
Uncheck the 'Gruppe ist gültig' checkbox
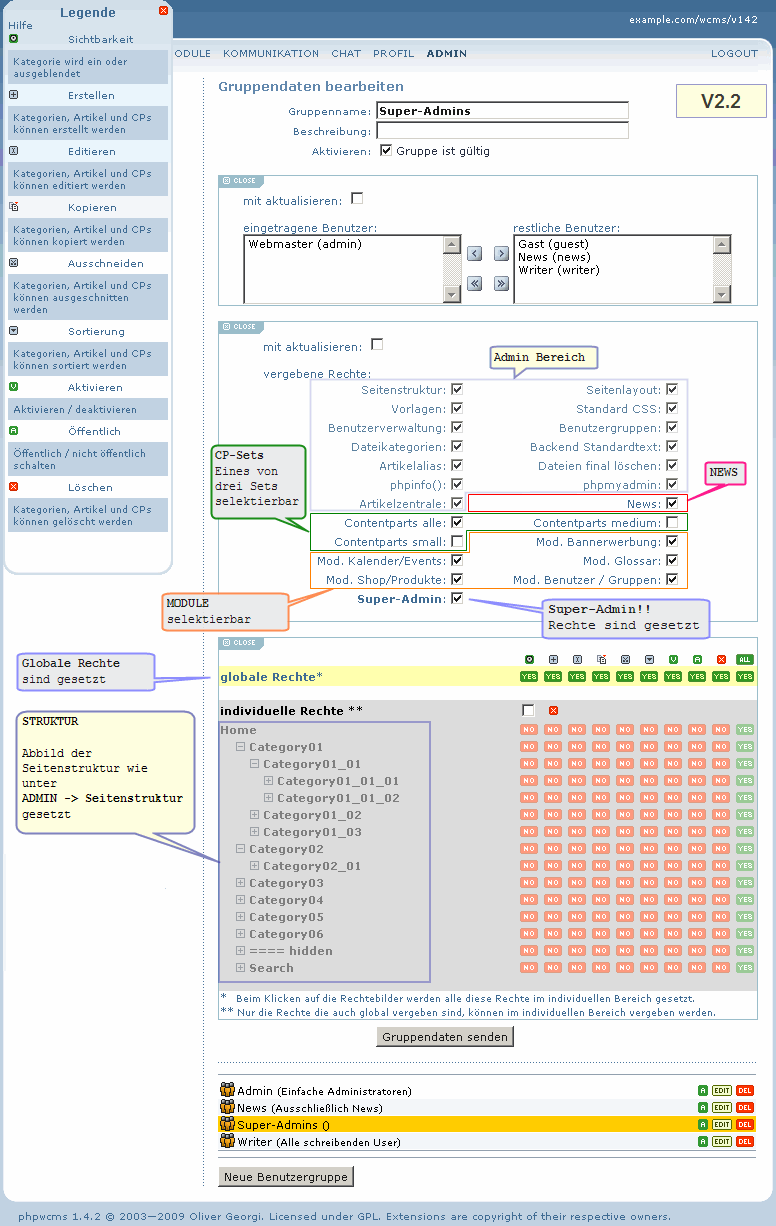coord(386,151)
